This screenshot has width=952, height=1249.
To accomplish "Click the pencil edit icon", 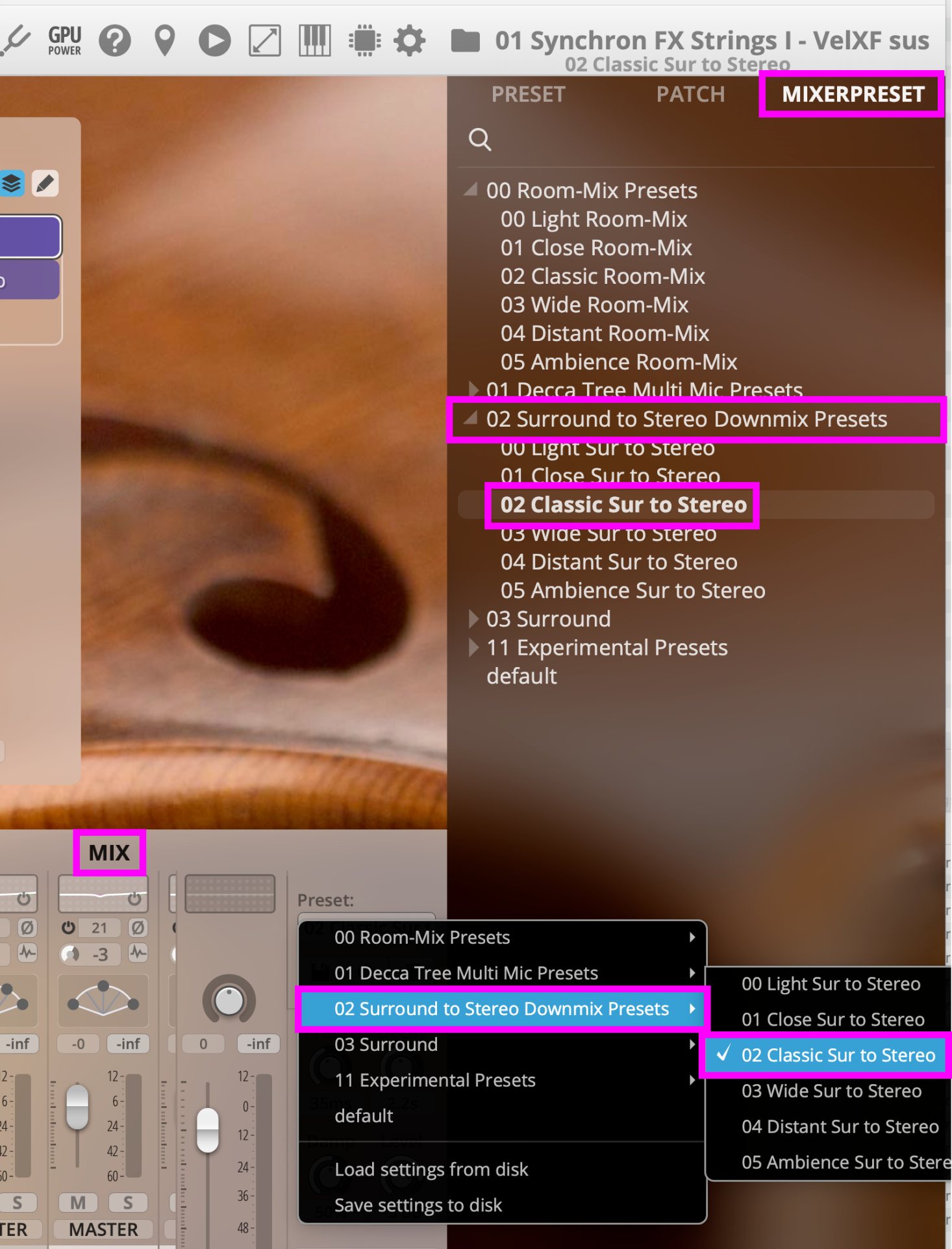I will tap(45, 183).
